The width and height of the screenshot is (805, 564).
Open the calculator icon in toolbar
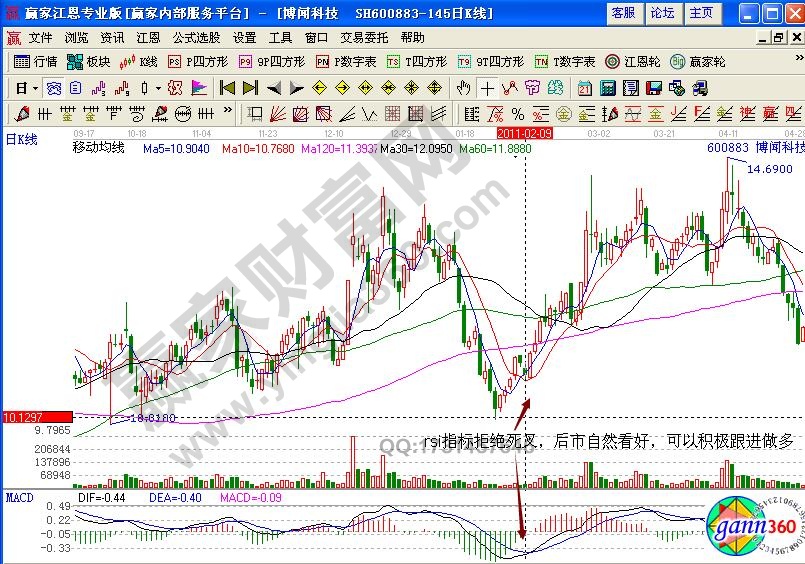(x=607, y=88)
